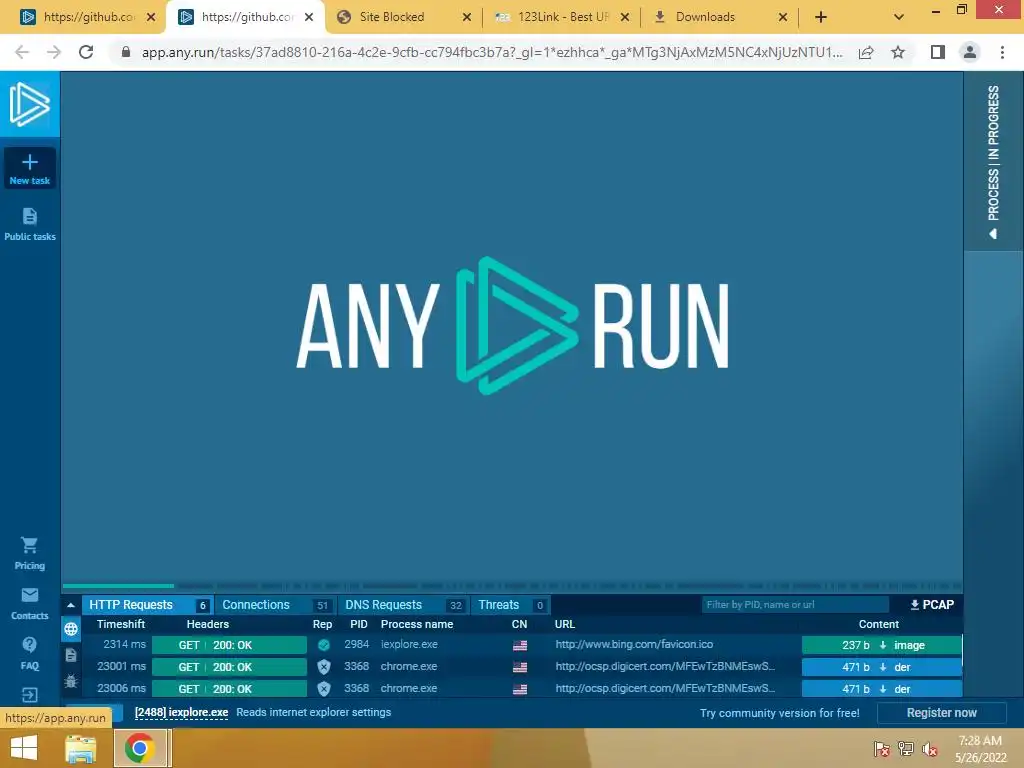Go back in browser history
Image resolution: width=1024 pixels, height=768 pixels.
click(22, 52)
